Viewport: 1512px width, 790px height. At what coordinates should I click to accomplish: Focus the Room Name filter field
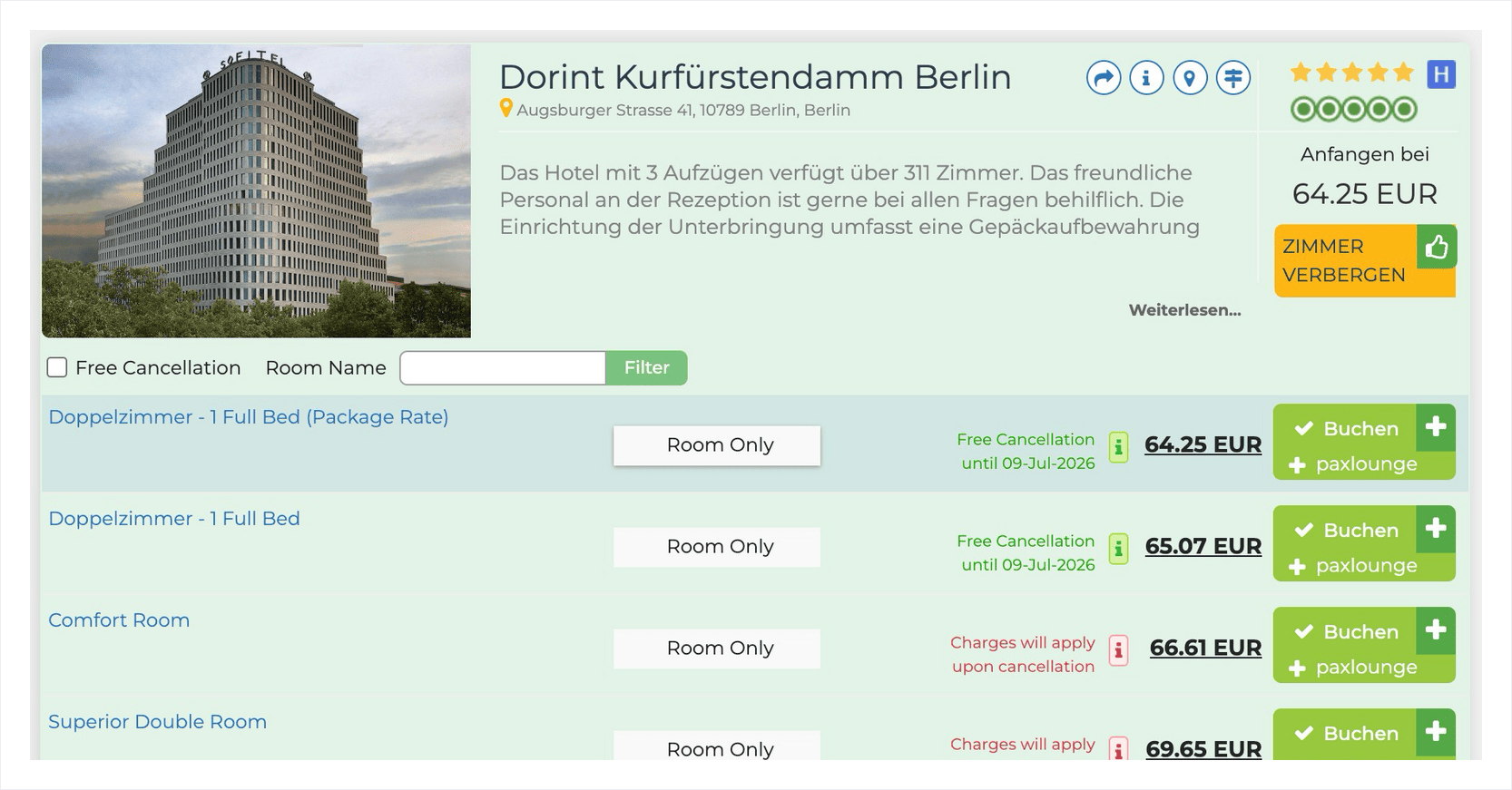pos(503,368)
